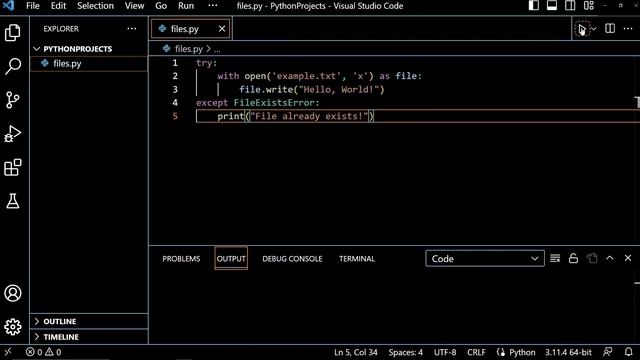Switch to the DEBUG CONSOLE tab
The image size is (640, 360).
click(x=292, y=259)
